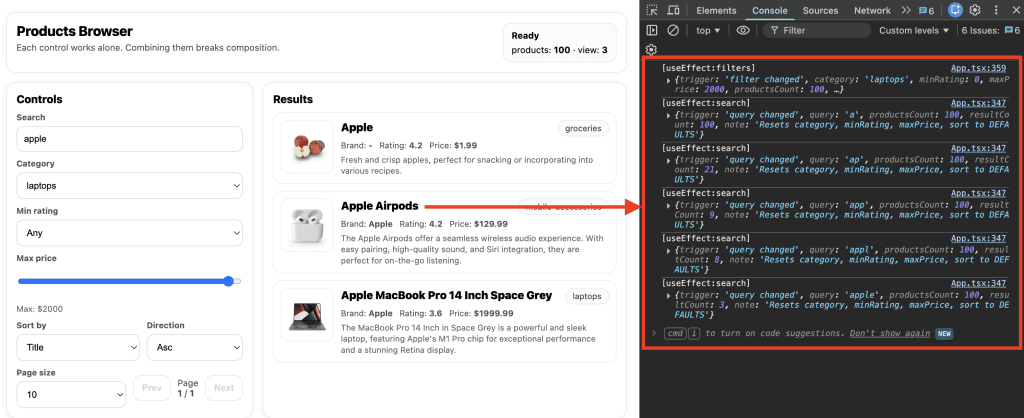Focus the console Filter input
This screenshot has width=1024, height=418.
coord(817,30)
